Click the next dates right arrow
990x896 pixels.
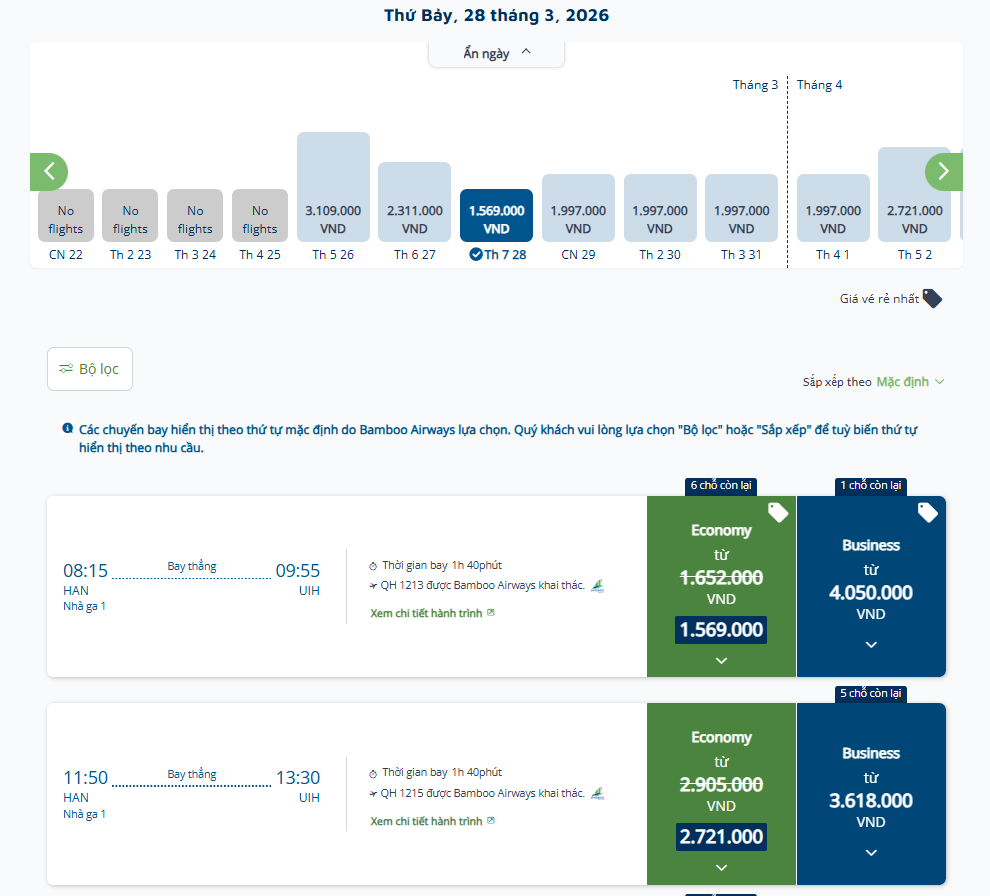point(943,172)
